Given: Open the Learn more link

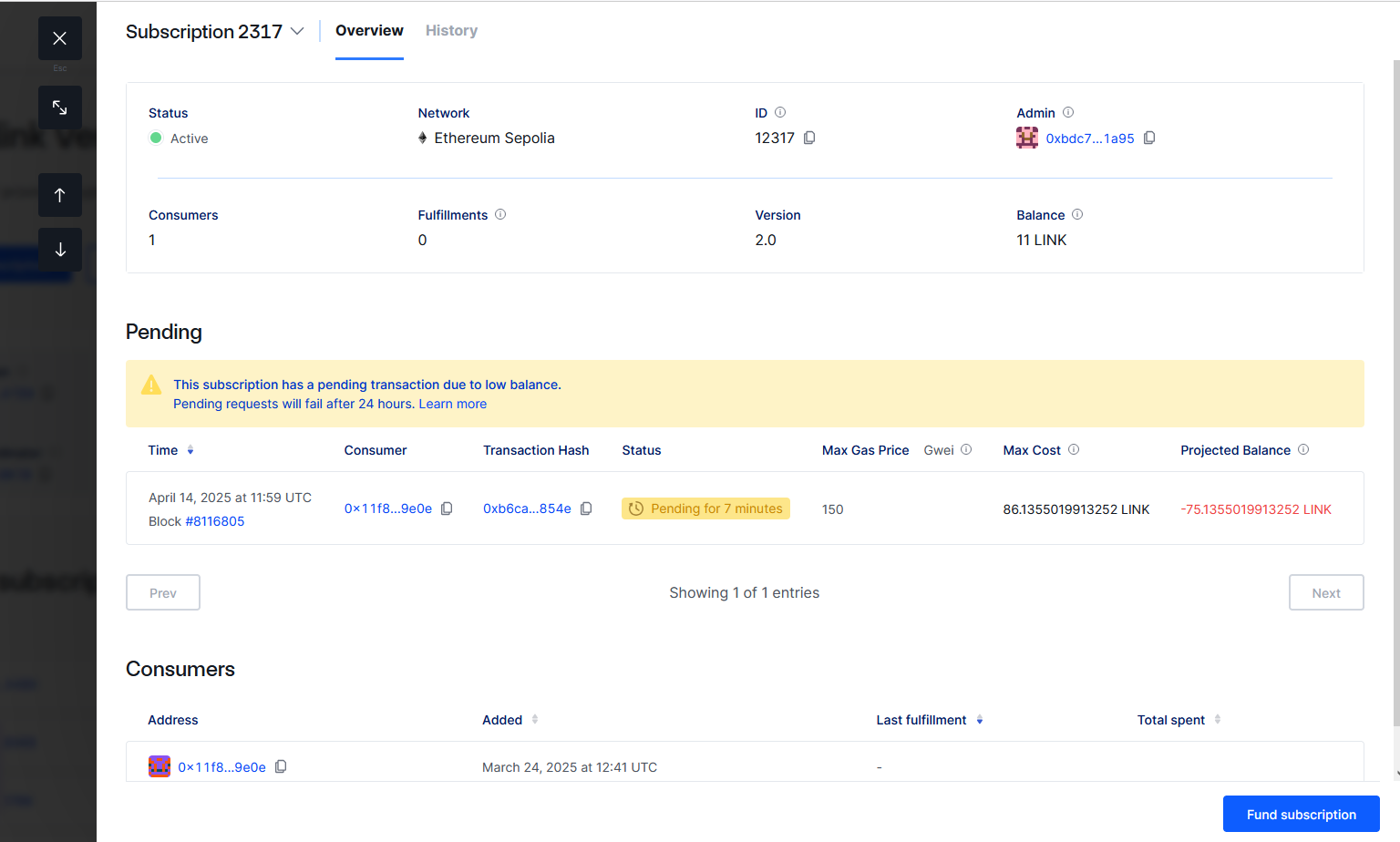Looking at the screenshot, I should point(452,404).
